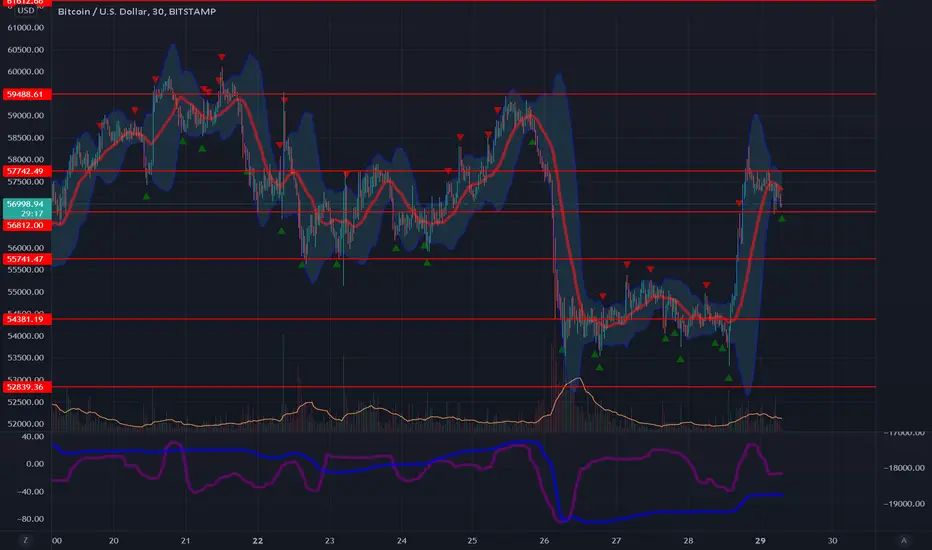Open the USD currency selector
Viewport: 932px width, 550px height.
point(26,11)
